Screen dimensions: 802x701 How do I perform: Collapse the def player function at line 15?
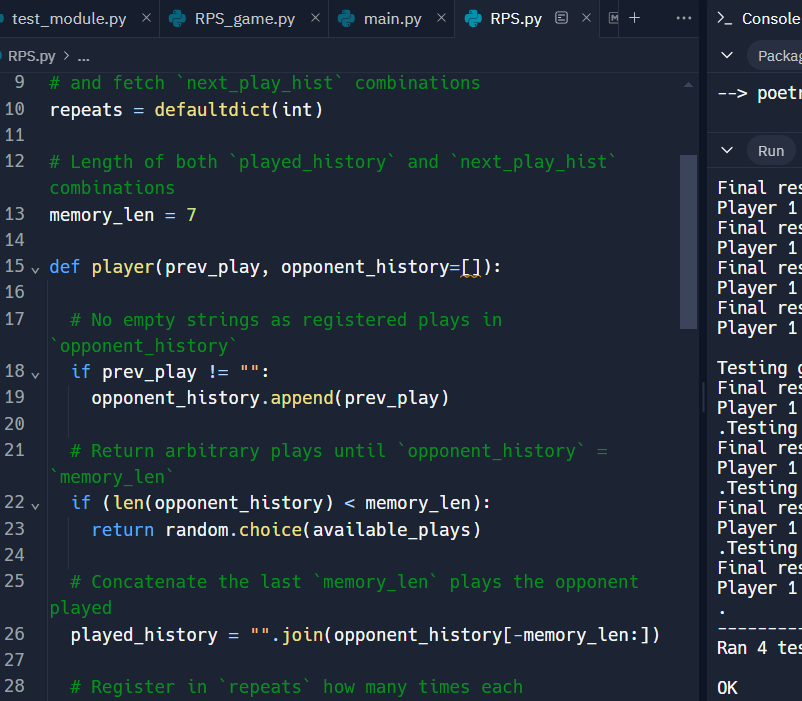coord(35,269)
